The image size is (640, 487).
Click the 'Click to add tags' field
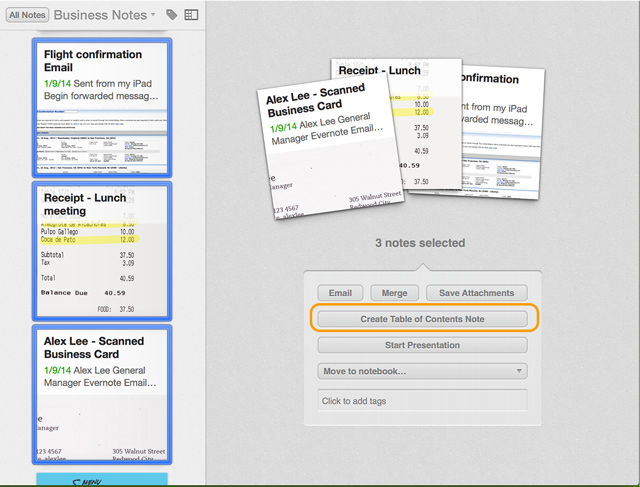pos(422,400)
